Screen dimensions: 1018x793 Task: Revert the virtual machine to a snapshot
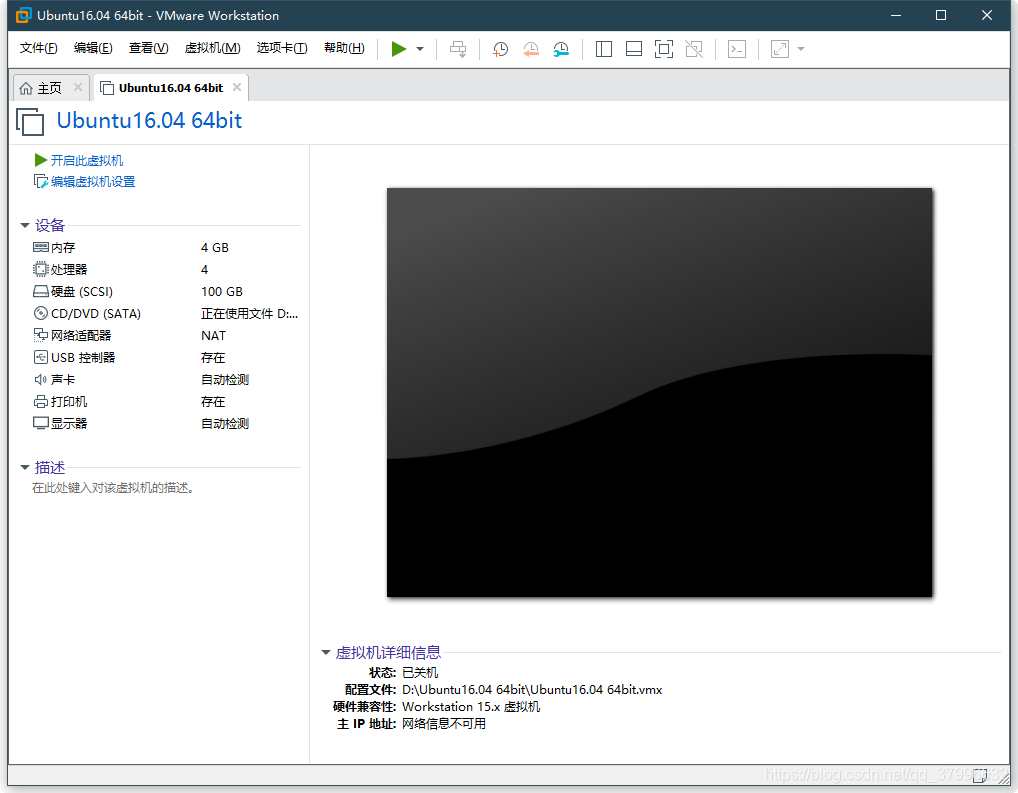(x=531, y=49)
